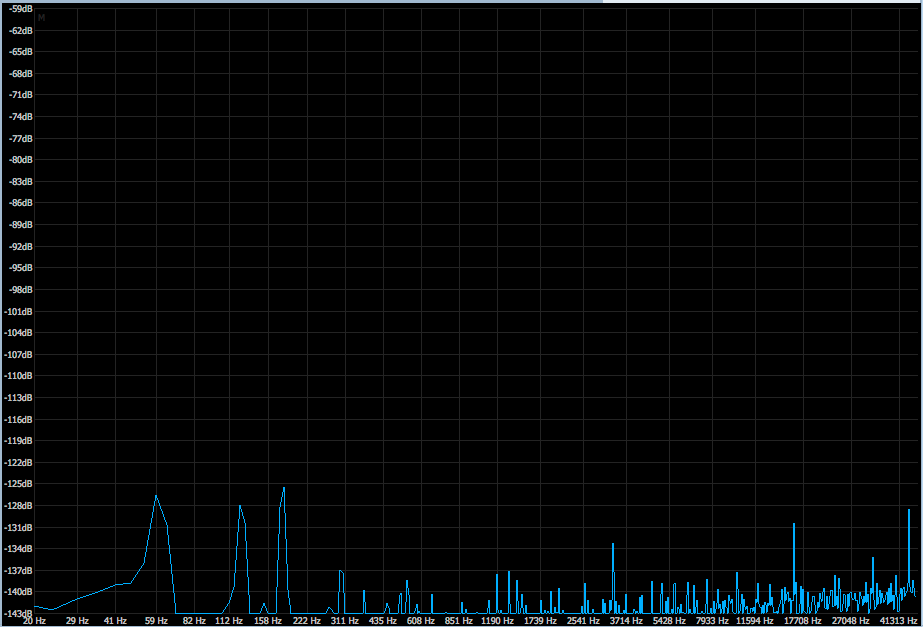Click the -128dB level label
Screen dimensions: 923x627
[19, 505]
